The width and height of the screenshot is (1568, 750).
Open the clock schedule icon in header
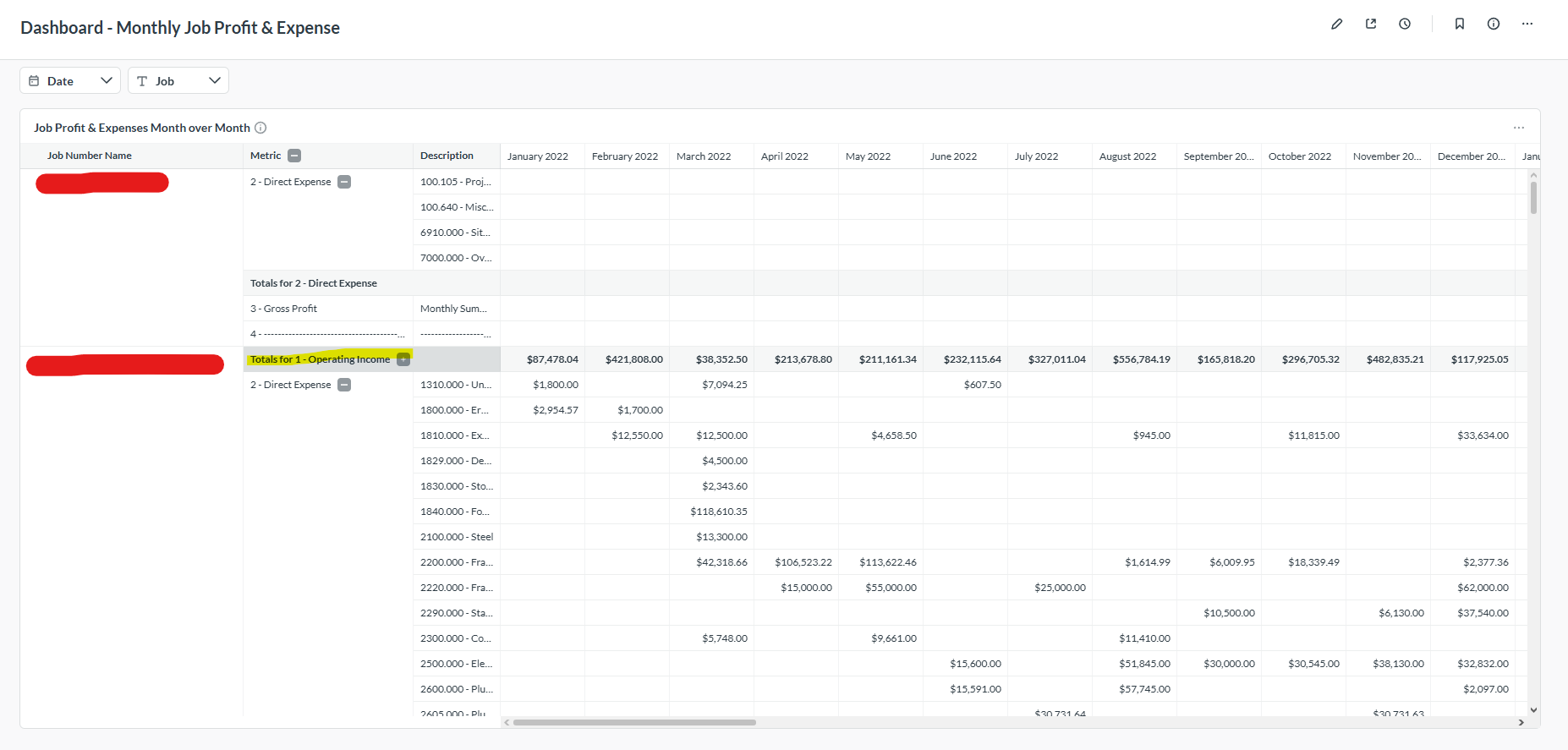1405,24
